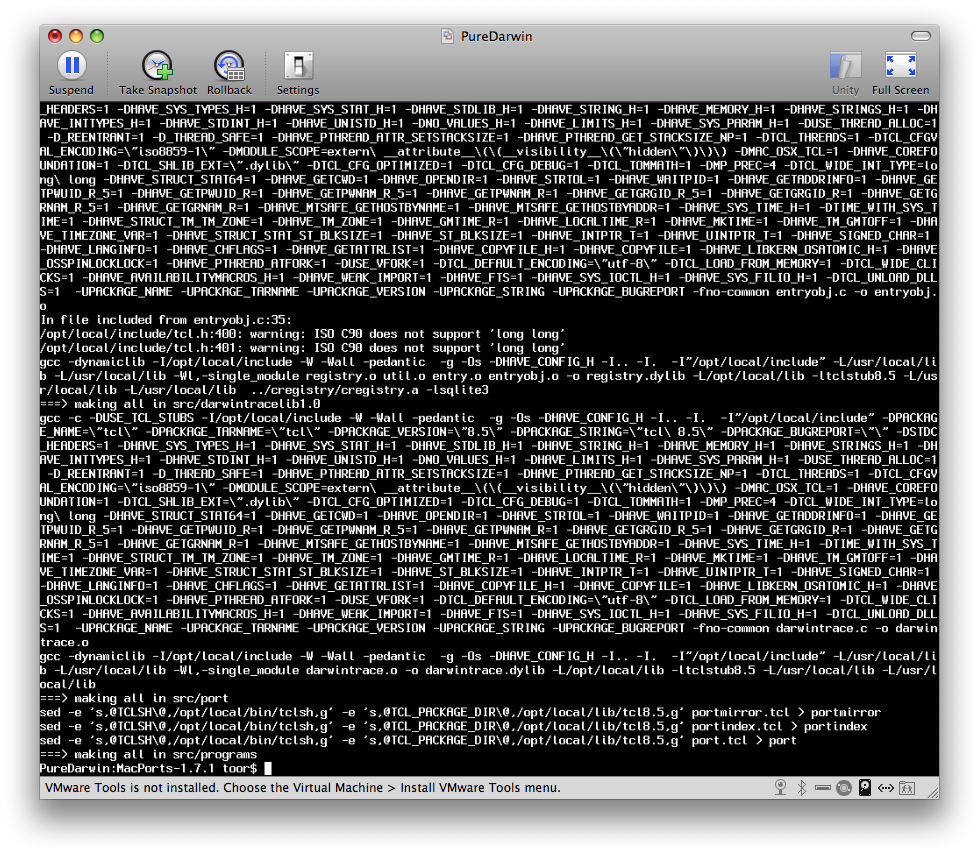Toggle the toolbar with the pill button
The height and width of the screenshot is (854, 979).
pyautogui.click(x=920, y=36)
